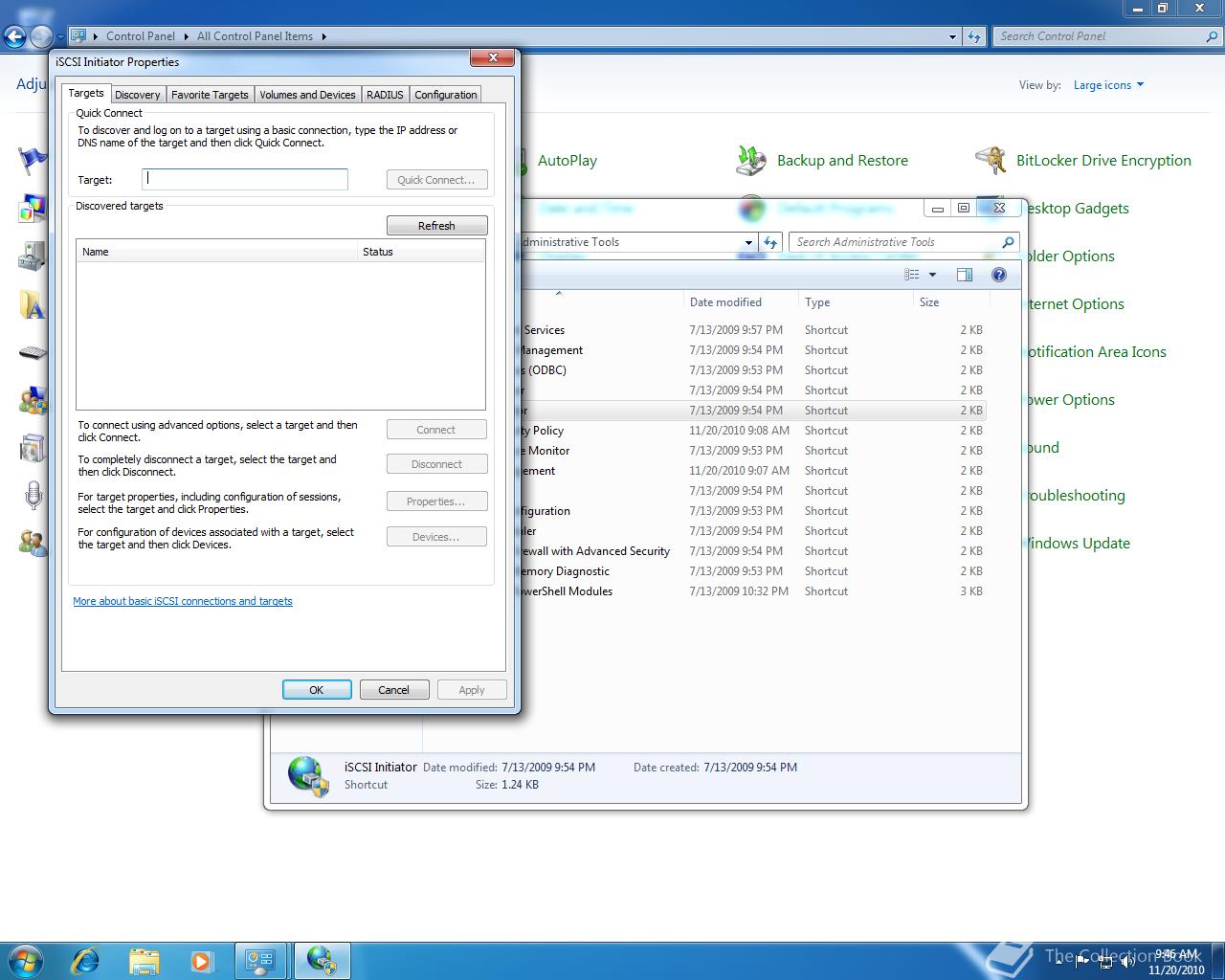1225x980 pixels.
Task: Click the iSCSI Initiator details pane icon
Action: [x=308, y=776]
